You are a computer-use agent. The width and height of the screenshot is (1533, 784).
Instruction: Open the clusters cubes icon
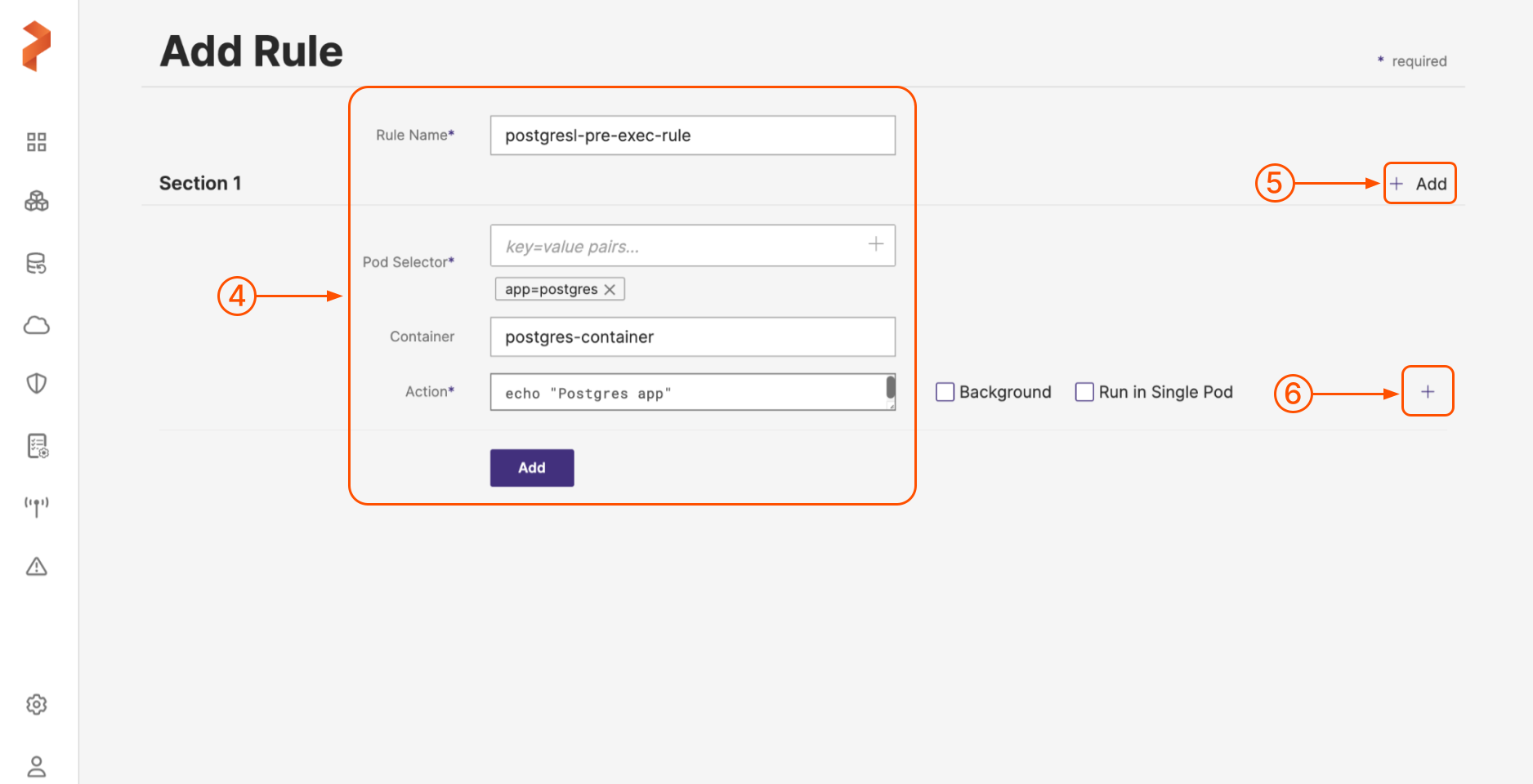tap(37, 201)
